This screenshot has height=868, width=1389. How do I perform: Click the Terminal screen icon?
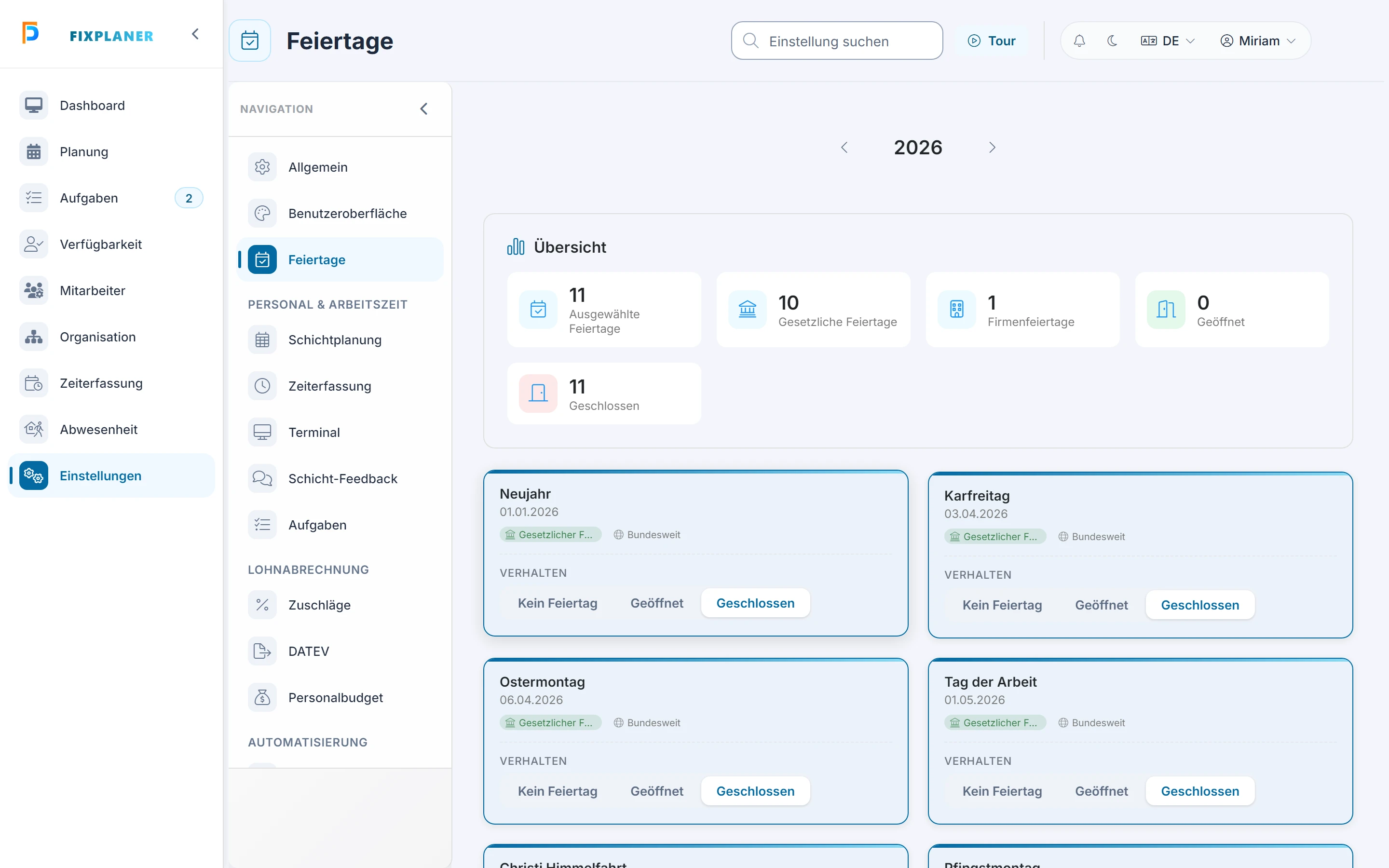(x=262, y=432)
